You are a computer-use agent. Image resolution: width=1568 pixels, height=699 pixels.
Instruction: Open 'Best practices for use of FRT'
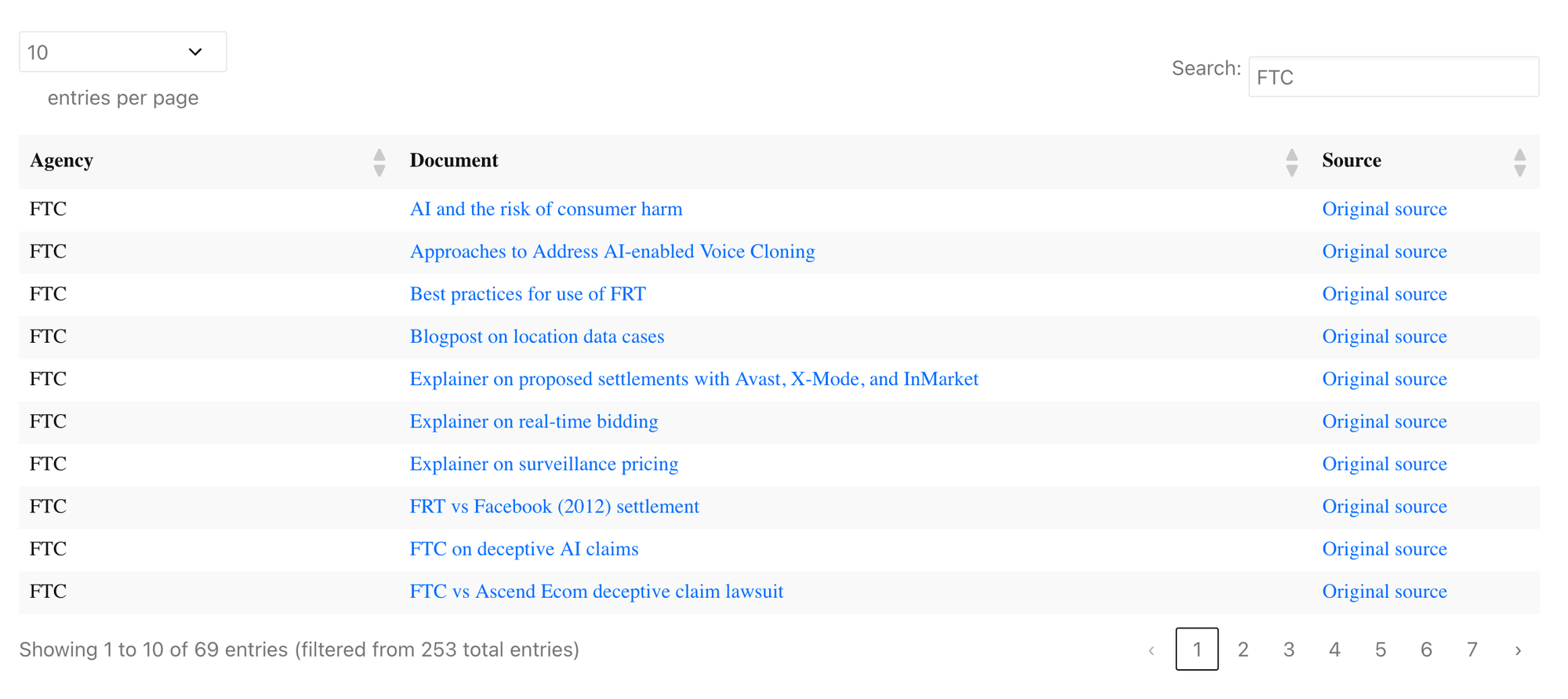click(528, 294)
